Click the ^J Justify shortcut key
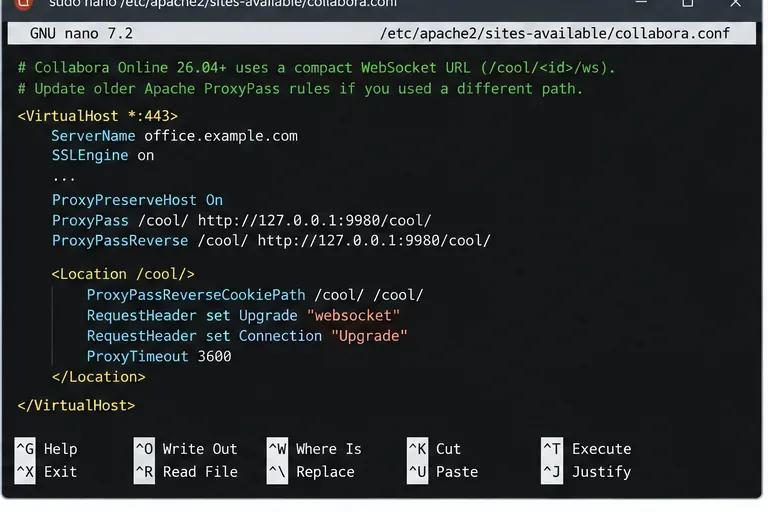The width and height of the screenshot is (768, 512). click(x=552, y=472)
